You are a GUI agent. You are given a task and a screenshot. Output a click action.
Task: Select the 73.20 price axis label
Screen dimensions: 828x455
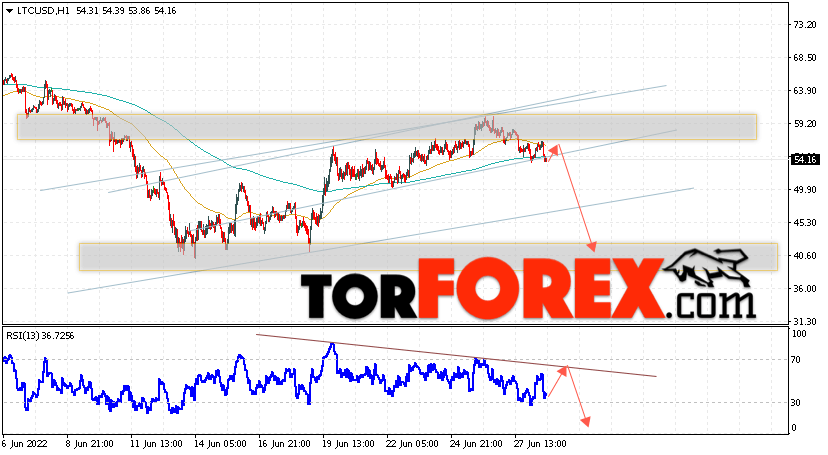click(804, 25)
